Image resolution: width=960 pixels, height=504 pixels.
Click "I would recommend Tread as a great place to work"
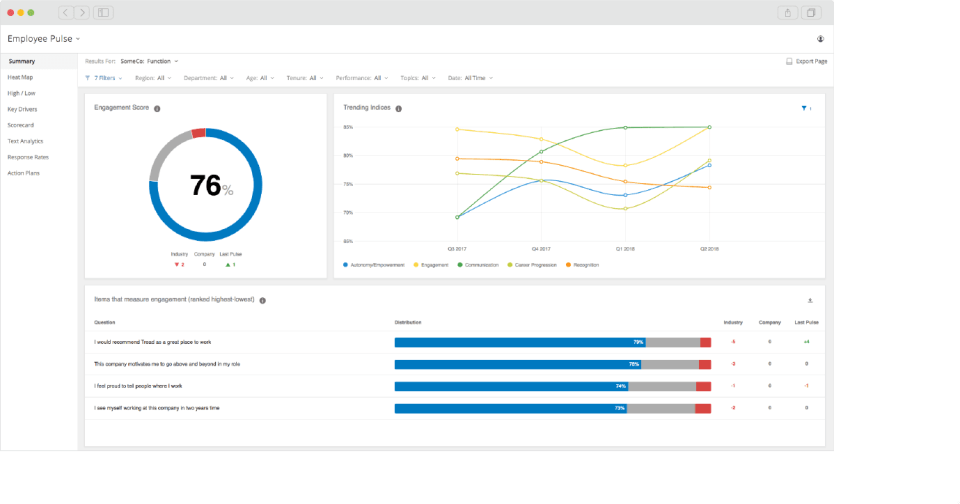[152, 342]
